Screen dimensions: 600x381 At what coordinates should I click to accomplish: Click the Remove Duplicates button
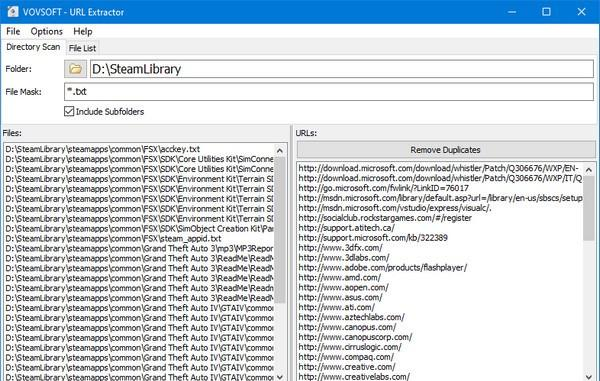(x=445, y=150)
